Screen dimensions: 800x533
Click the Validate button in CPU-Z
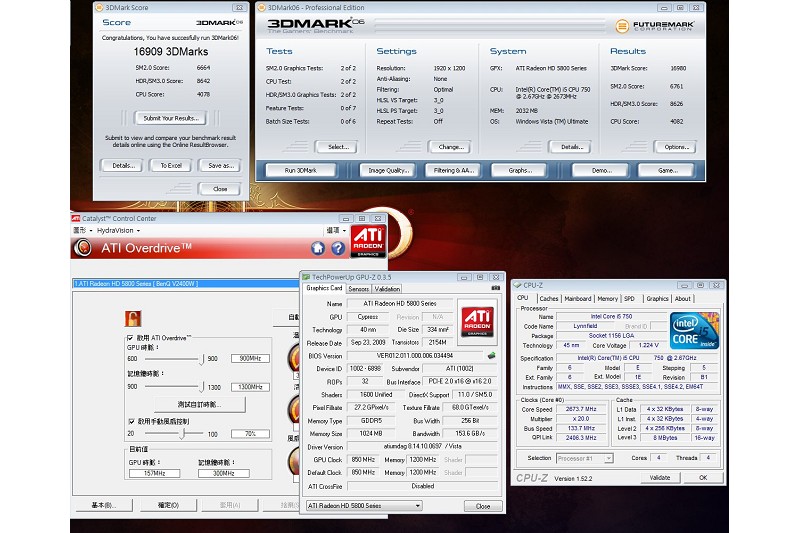(660, 478)
